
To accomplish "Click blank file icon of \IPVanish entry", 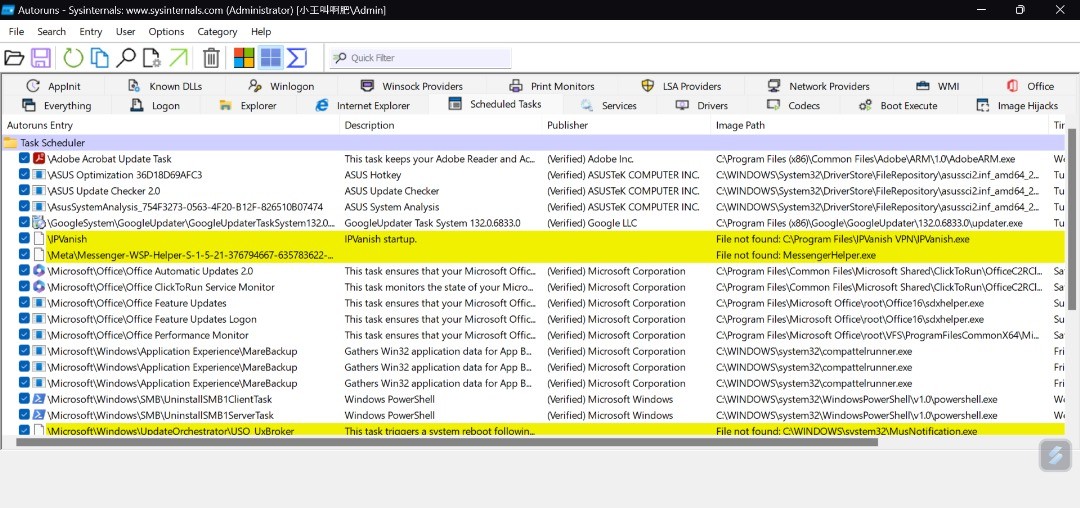I will pyautogui.click(x=39, y=239).
